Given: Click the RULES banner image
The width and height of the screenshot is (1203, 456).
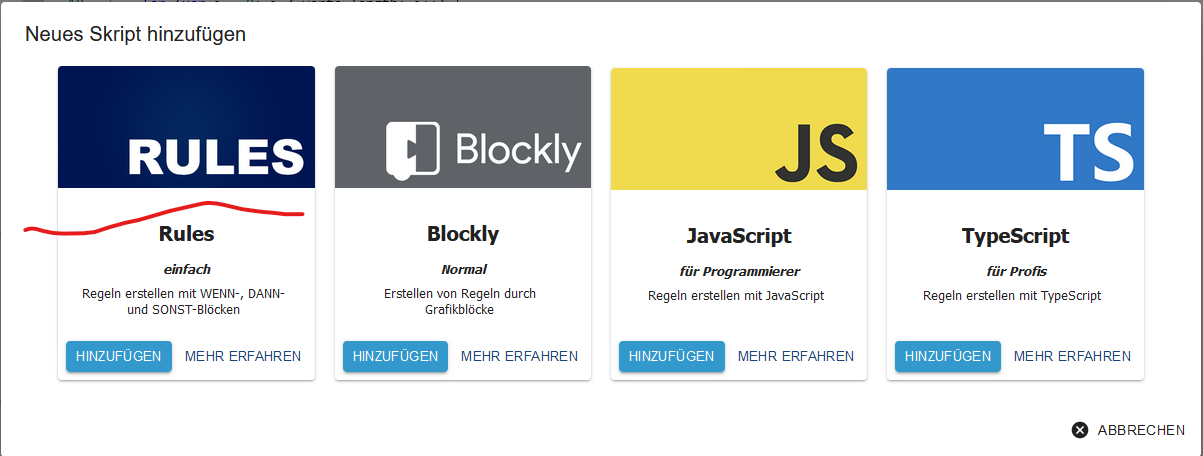Looking at the screenshot, I should pyautogui.click(x=186, y=127).
